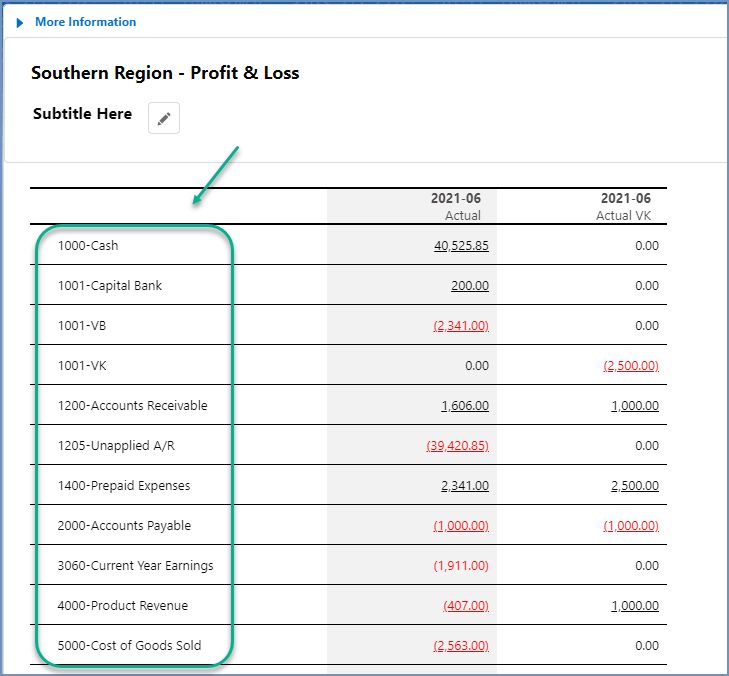729x676 pixels.
Task: Open the 2,341.00 Prepaid Expenses value
Action: click(x=465, y=485)
